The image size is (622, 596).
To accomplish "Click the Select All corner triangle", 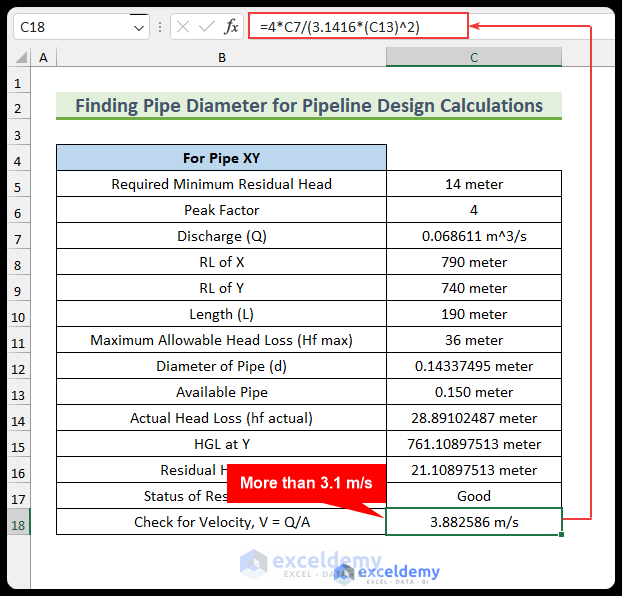I will coord(21,58).
